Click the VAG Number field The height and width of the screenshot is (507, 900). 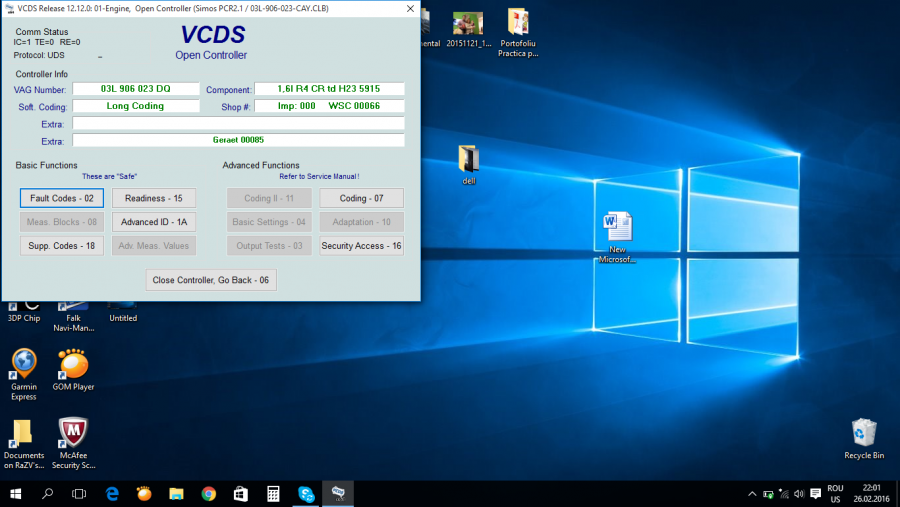pos(136,89)
